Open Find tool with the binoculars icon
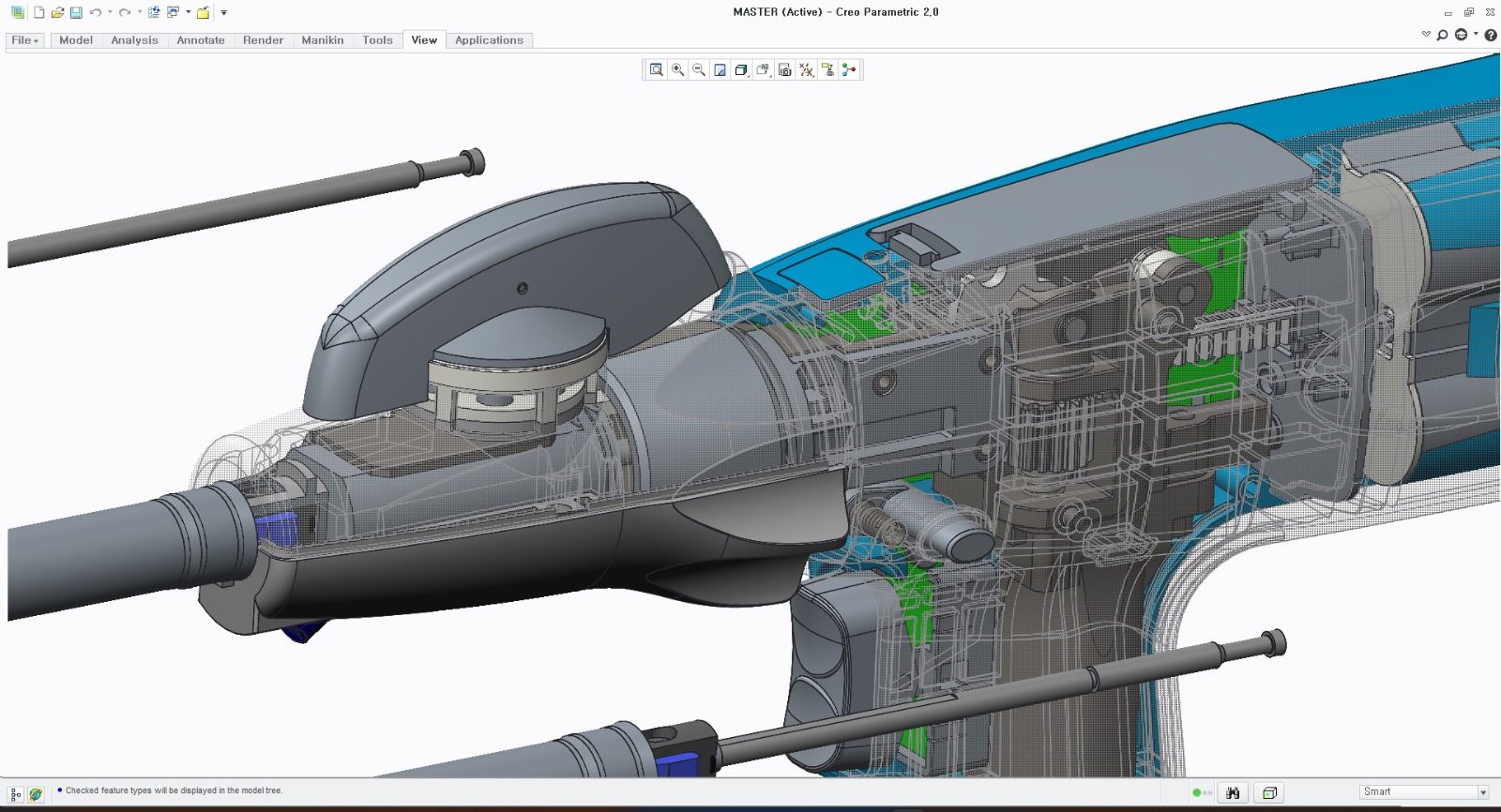The width and height of the screenshot is (1501, 812). [1233, 793]
